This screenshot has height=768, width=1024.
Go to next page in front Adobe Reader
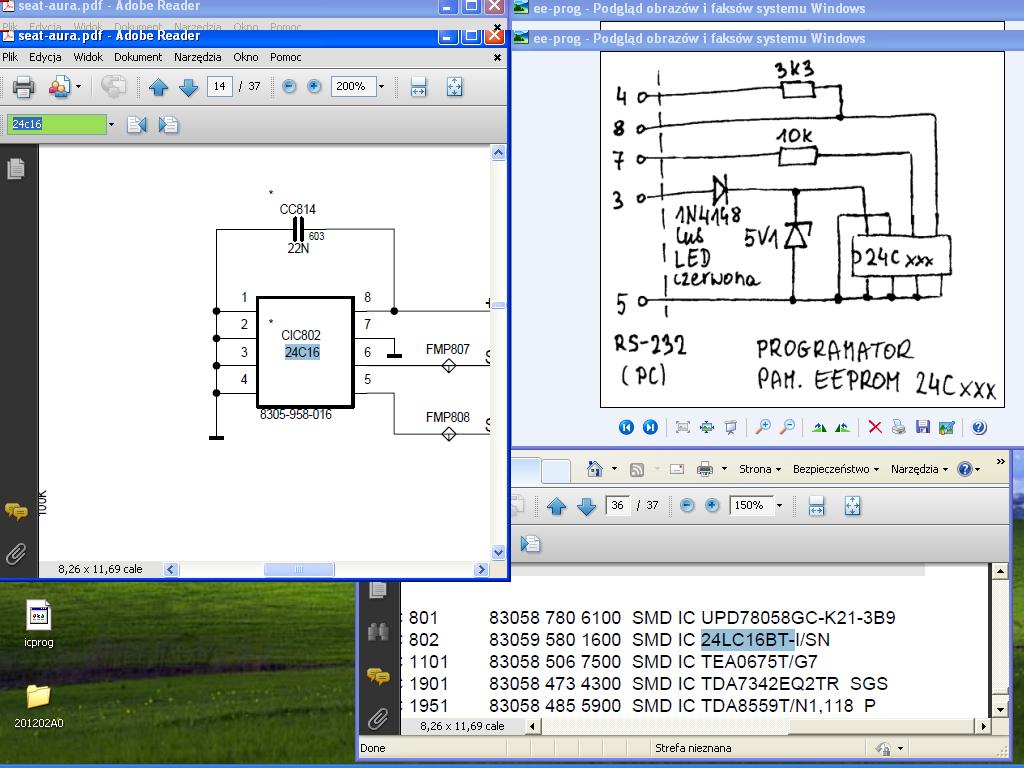pyautogui.click(x=188, y=87)
